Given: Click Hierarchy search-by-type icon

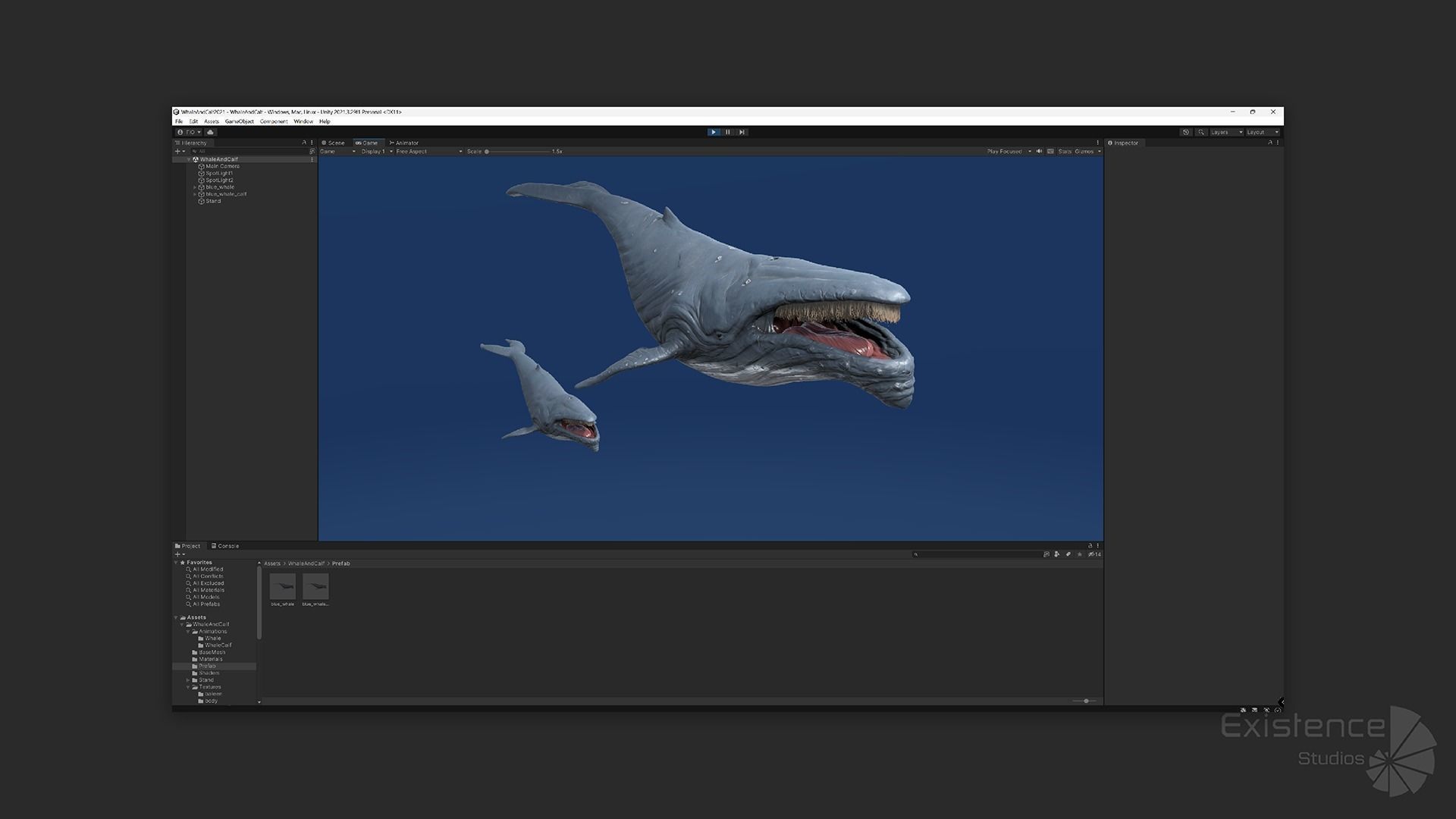Looking at the screenshot, I should click(x=312, y=152).
